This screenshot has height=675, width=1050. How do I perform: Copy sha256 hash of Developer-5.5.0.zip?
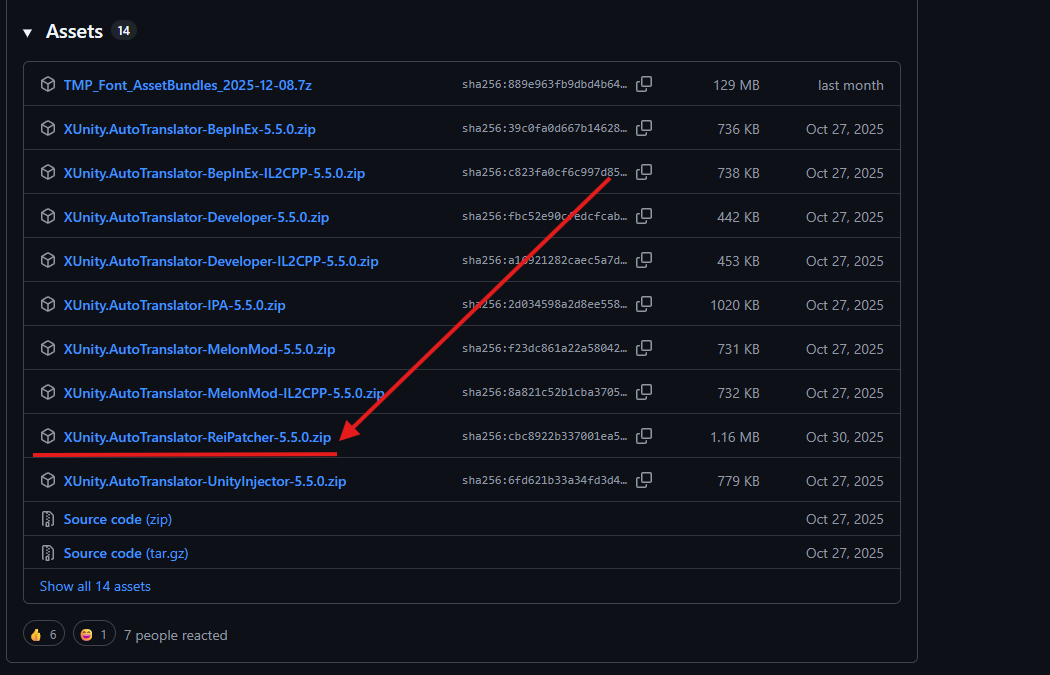coord(644,216)
